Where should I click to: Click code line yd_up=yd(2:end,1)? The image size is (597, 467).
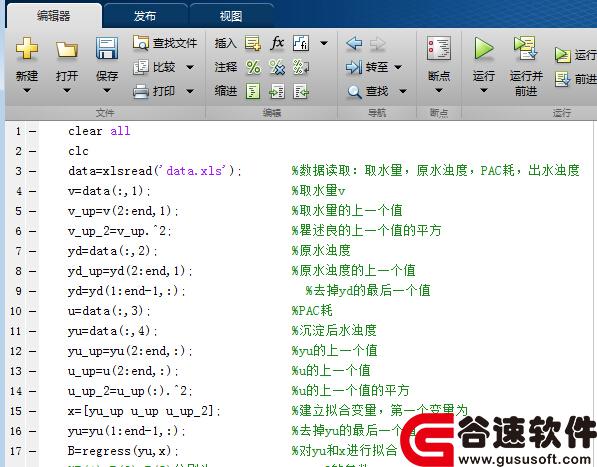click(130, 271)
